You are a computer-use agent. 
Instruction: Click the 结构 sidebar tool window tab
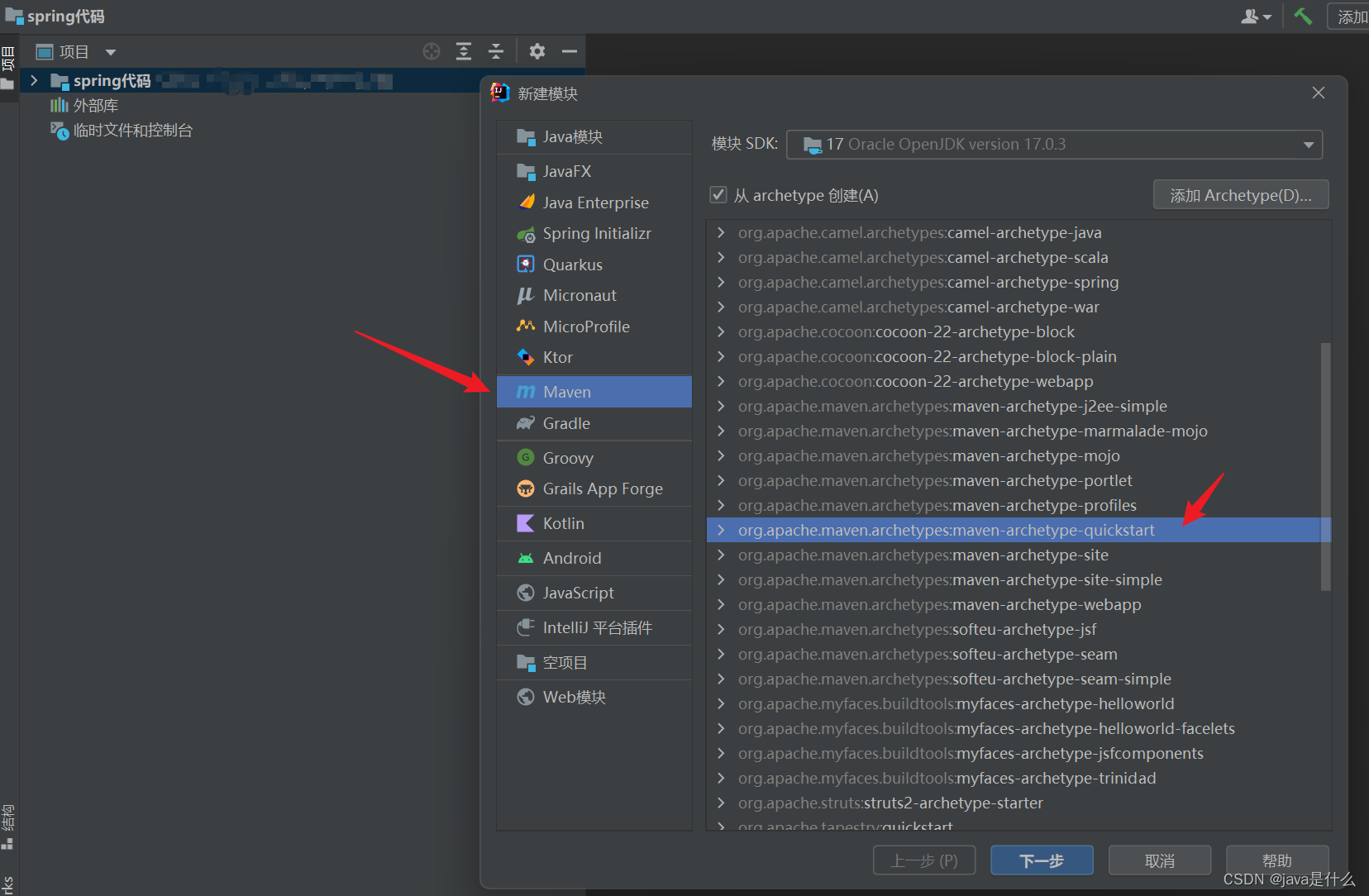point(8,827)
